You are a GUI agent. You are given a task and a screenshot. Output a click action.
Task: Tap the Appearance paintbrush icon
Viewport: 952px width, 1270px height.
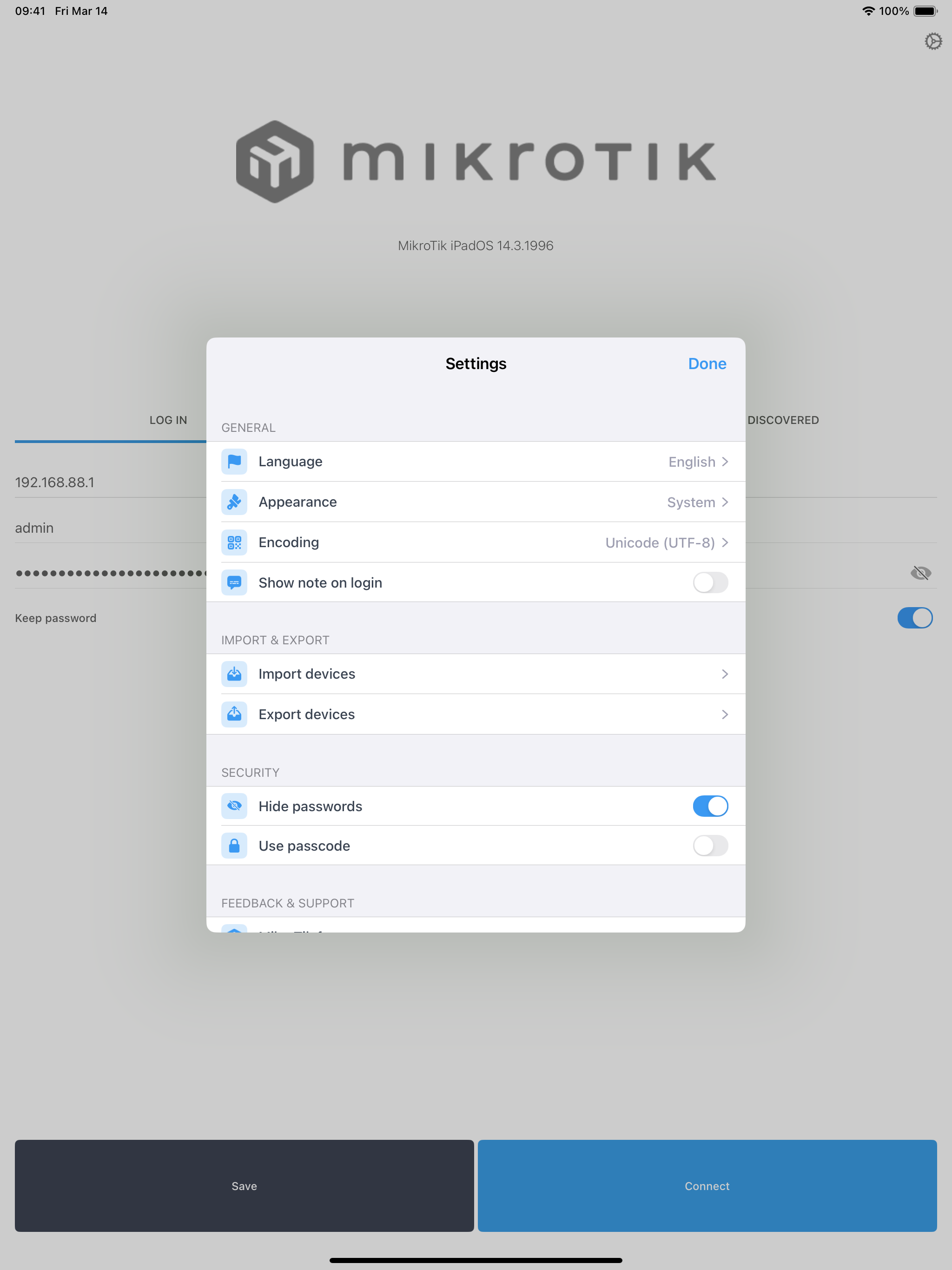pyautogui.click(x=234, y=502)
